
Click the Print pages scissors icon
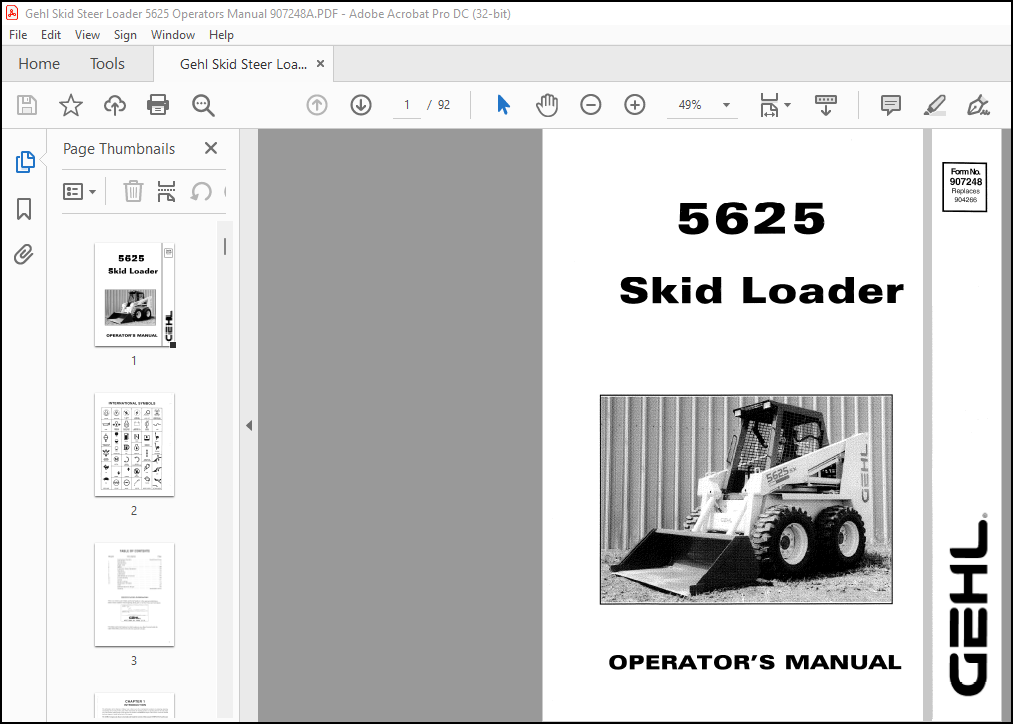[x=166, y=191]
